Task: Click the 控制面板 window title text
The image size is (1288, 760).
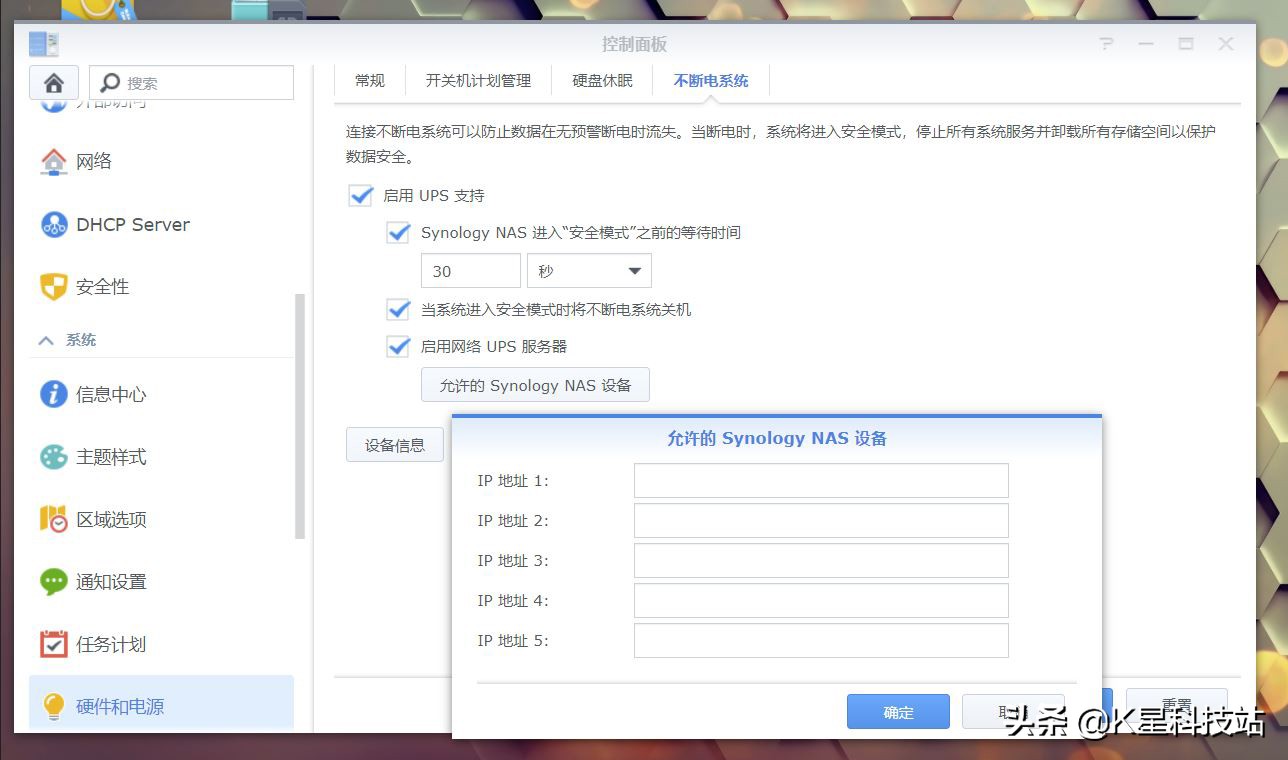Action: [634, 44]
